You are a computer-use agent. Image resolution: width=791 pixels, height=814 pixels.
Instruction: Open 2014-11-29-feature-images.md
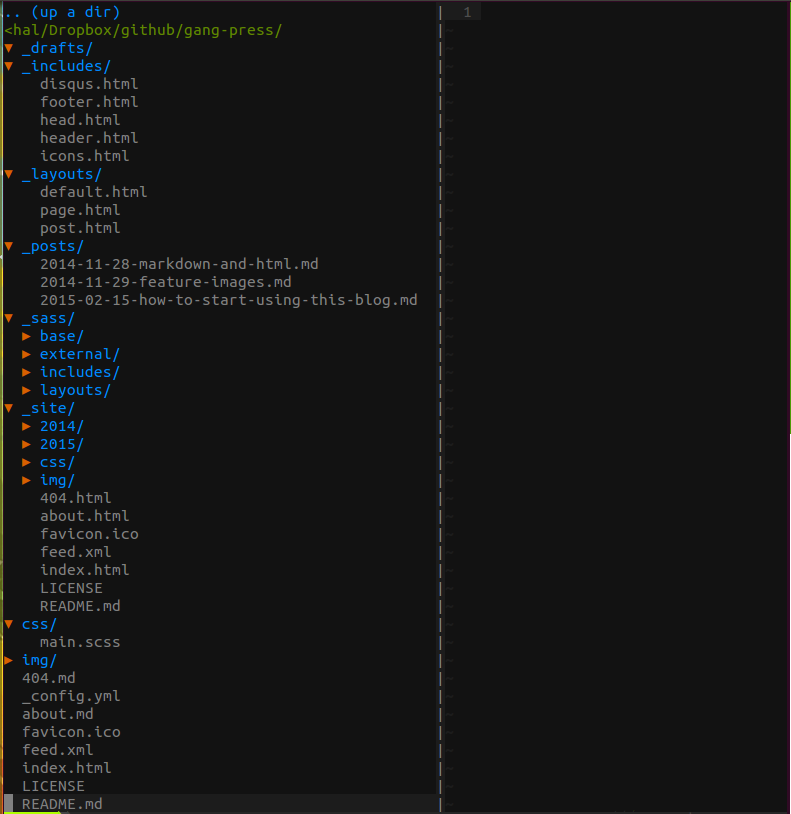click(166, 282)
